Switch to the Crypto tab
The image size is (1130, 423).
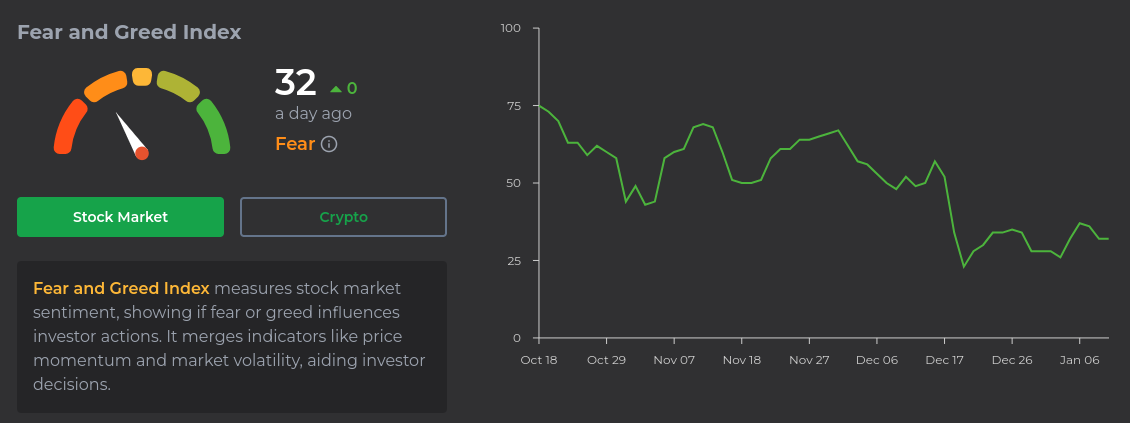(343, 217)
